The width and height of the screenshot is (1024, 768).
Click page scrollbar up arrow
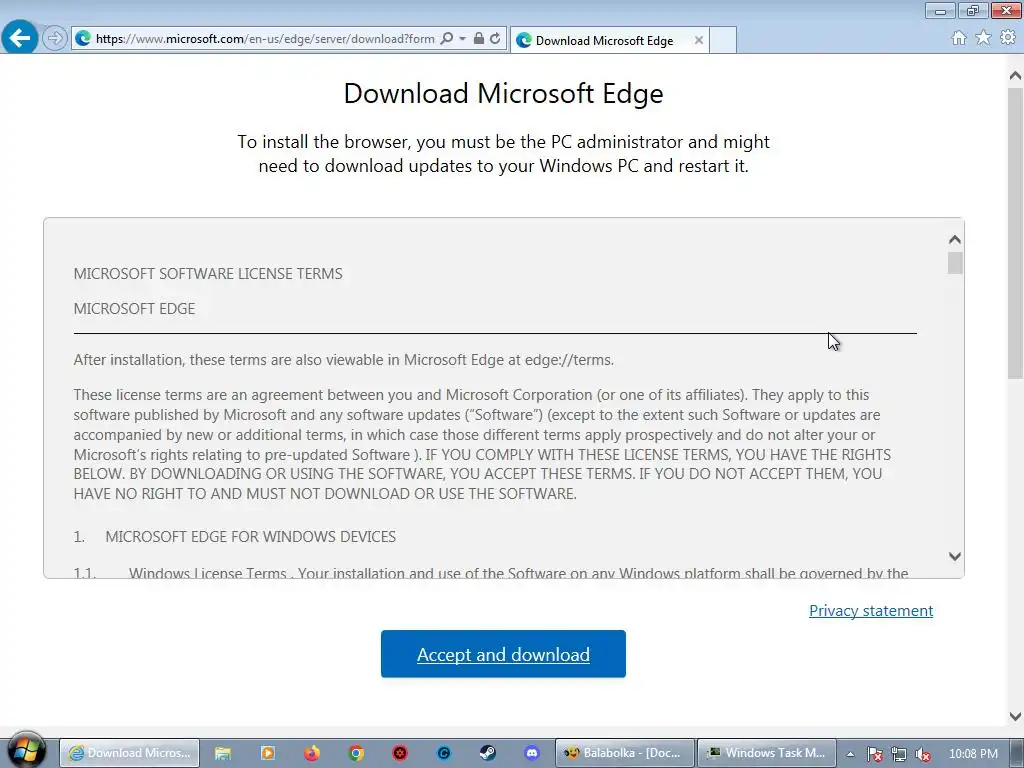(x=1015, y=76)
